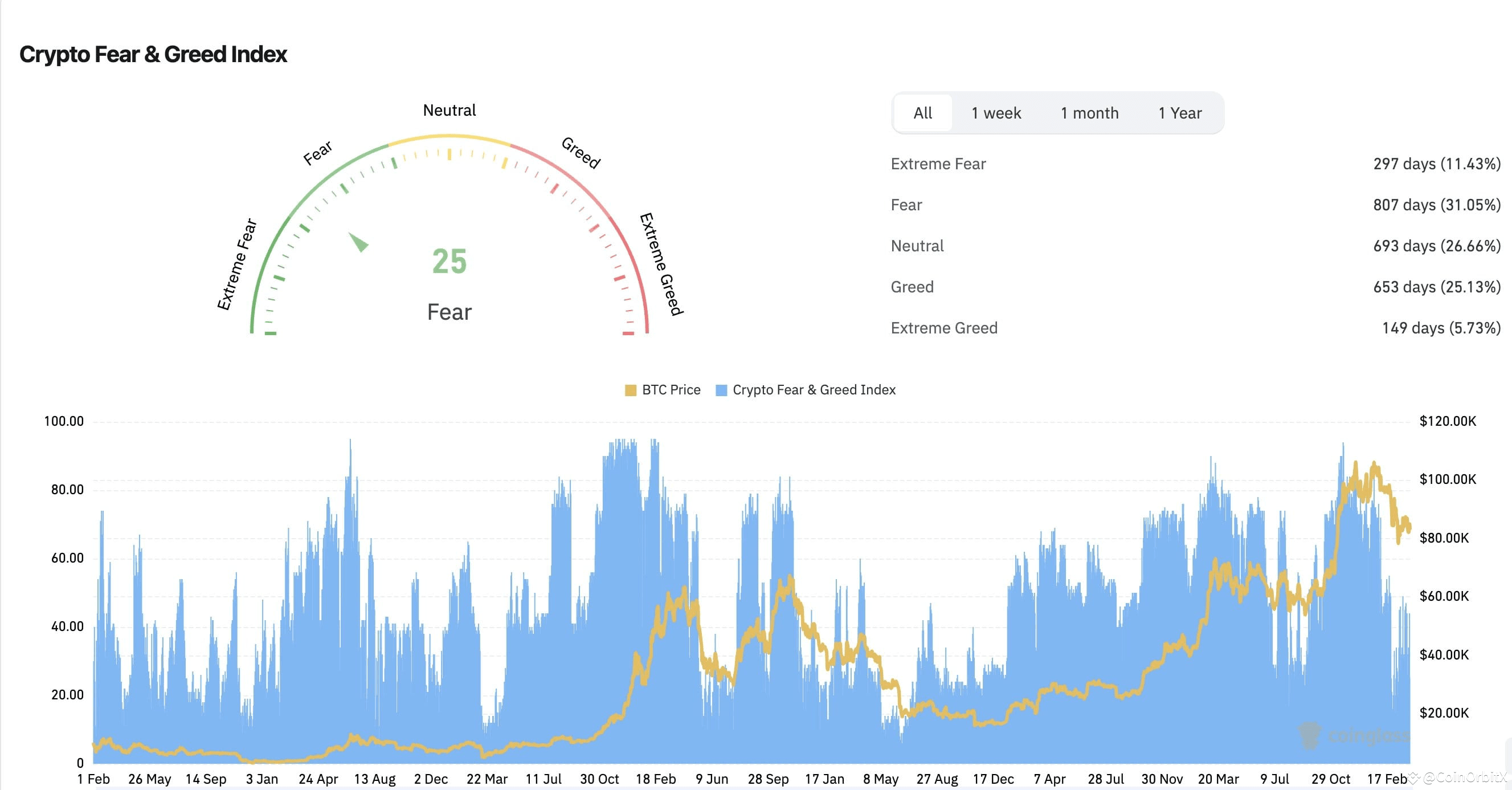Click the 20.00 left axis label

(67, 695)
